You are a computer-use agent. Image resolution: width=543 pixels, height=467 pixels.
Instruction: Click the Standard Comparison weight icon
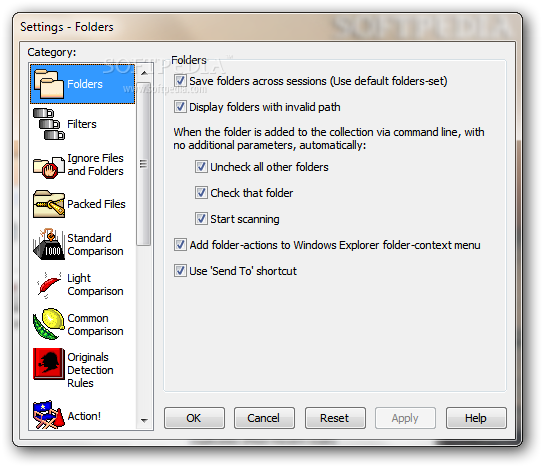pyautogui.click(x=48, y=244)
